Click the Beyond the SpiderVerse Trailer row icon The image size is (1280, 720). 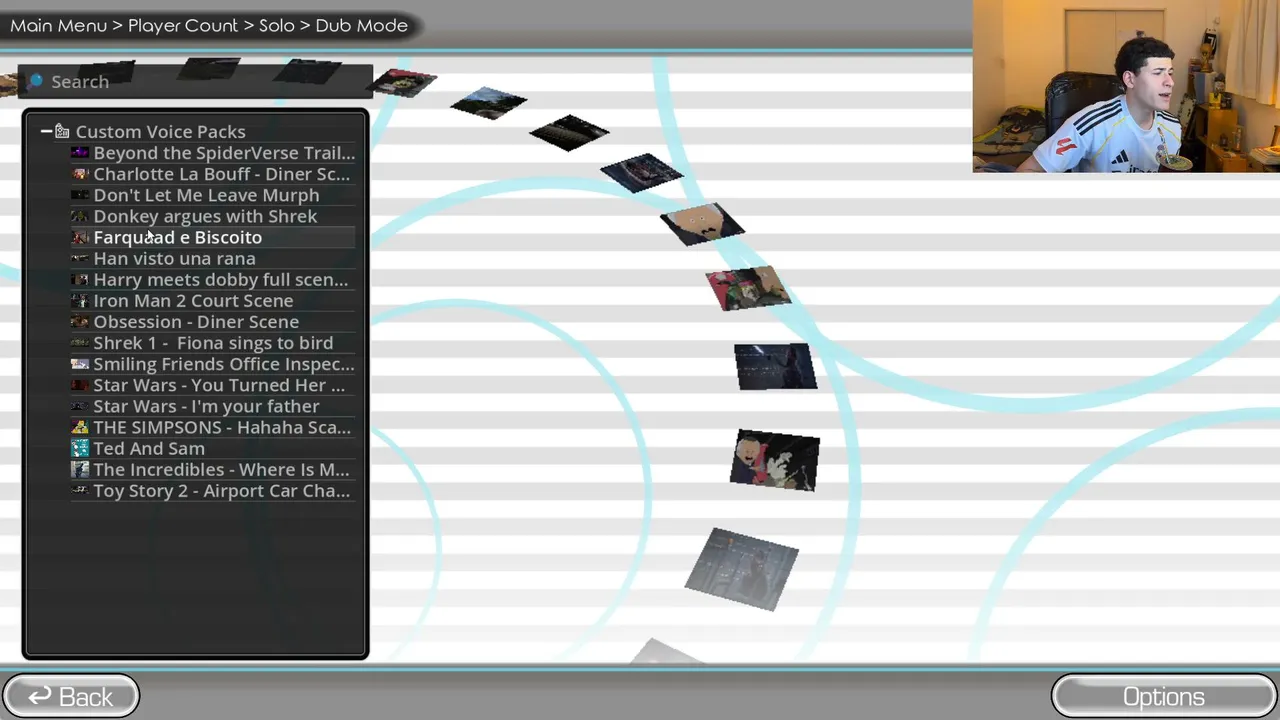[x=80, y=153]
